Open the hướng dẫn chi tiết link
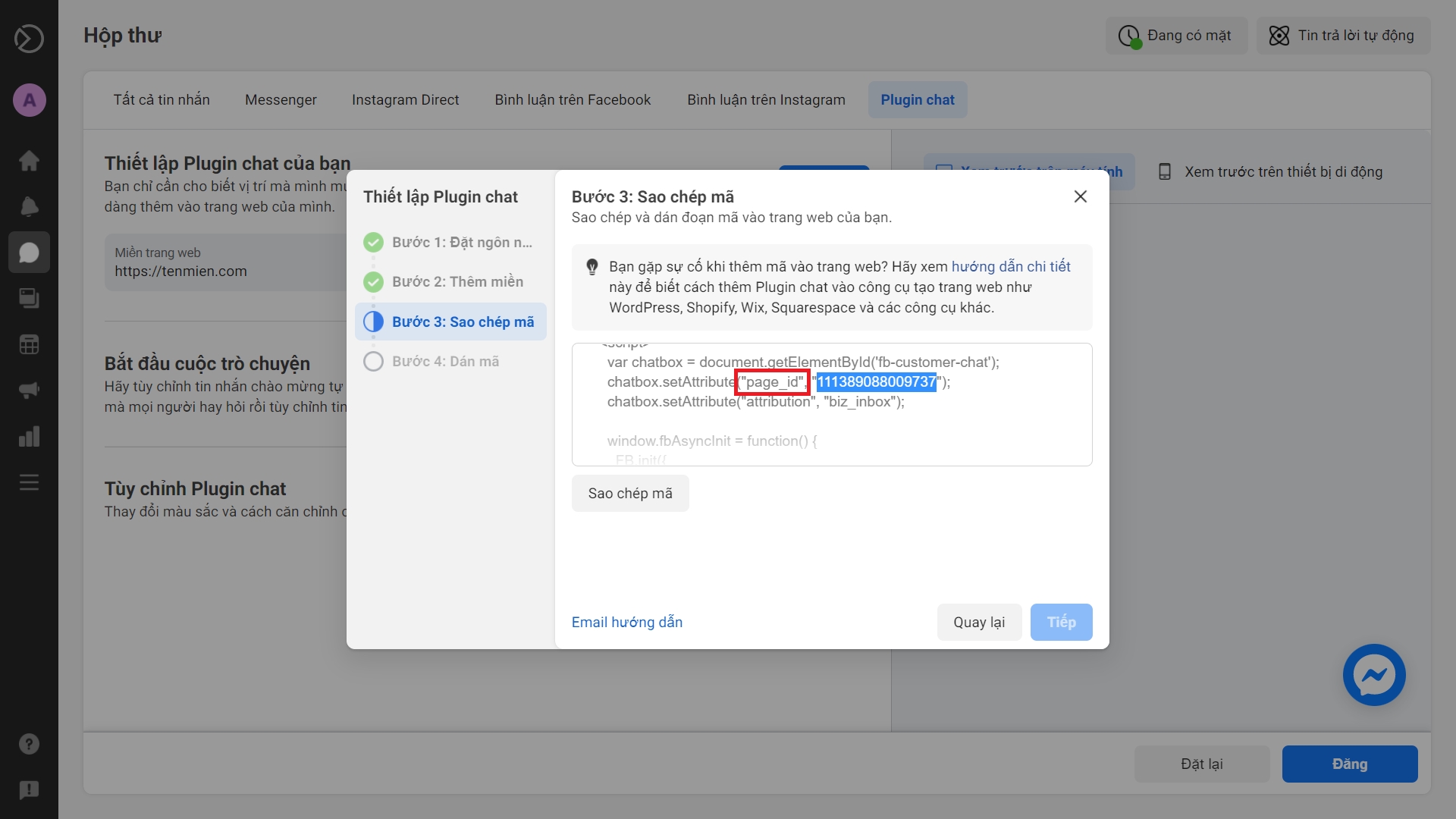1456x819 pixels. point(1010,267)
